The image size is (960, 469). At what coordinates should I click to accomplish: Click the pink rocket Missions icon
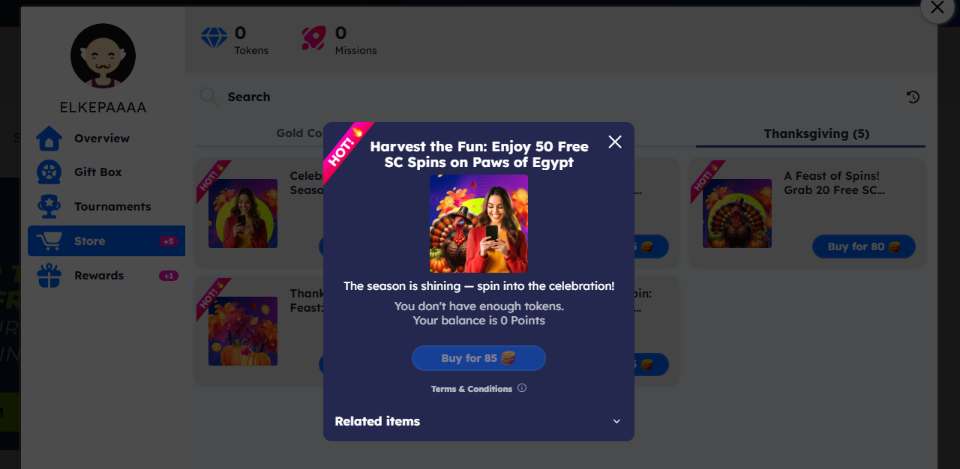314,38
